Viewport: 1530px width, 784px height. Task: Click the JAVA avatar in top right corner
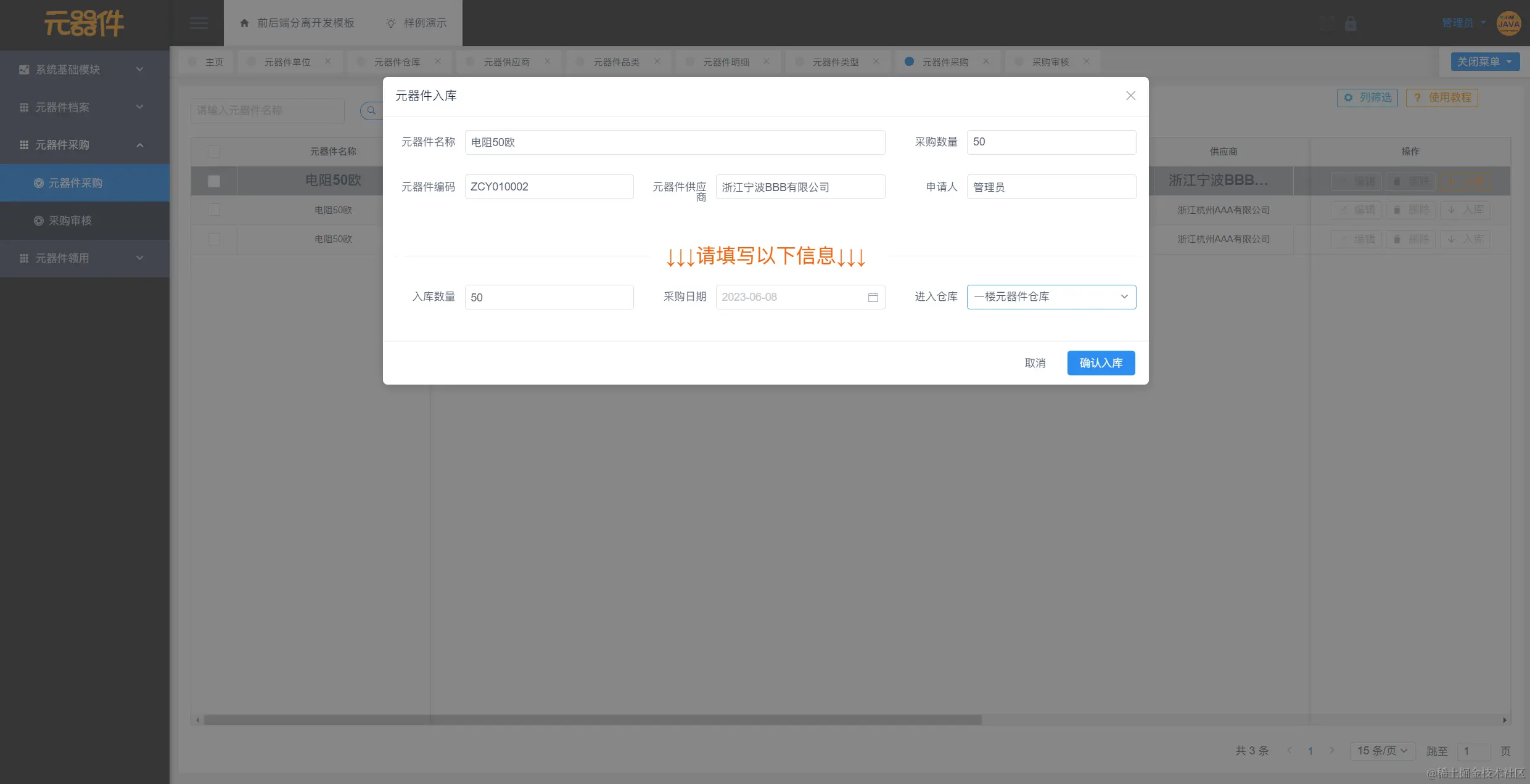point(1509,23)
